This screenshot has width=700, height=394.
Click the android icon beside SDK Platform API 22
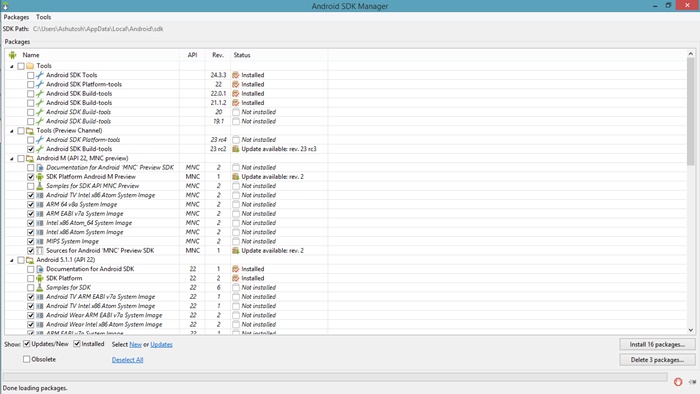(x=40, y=278)
